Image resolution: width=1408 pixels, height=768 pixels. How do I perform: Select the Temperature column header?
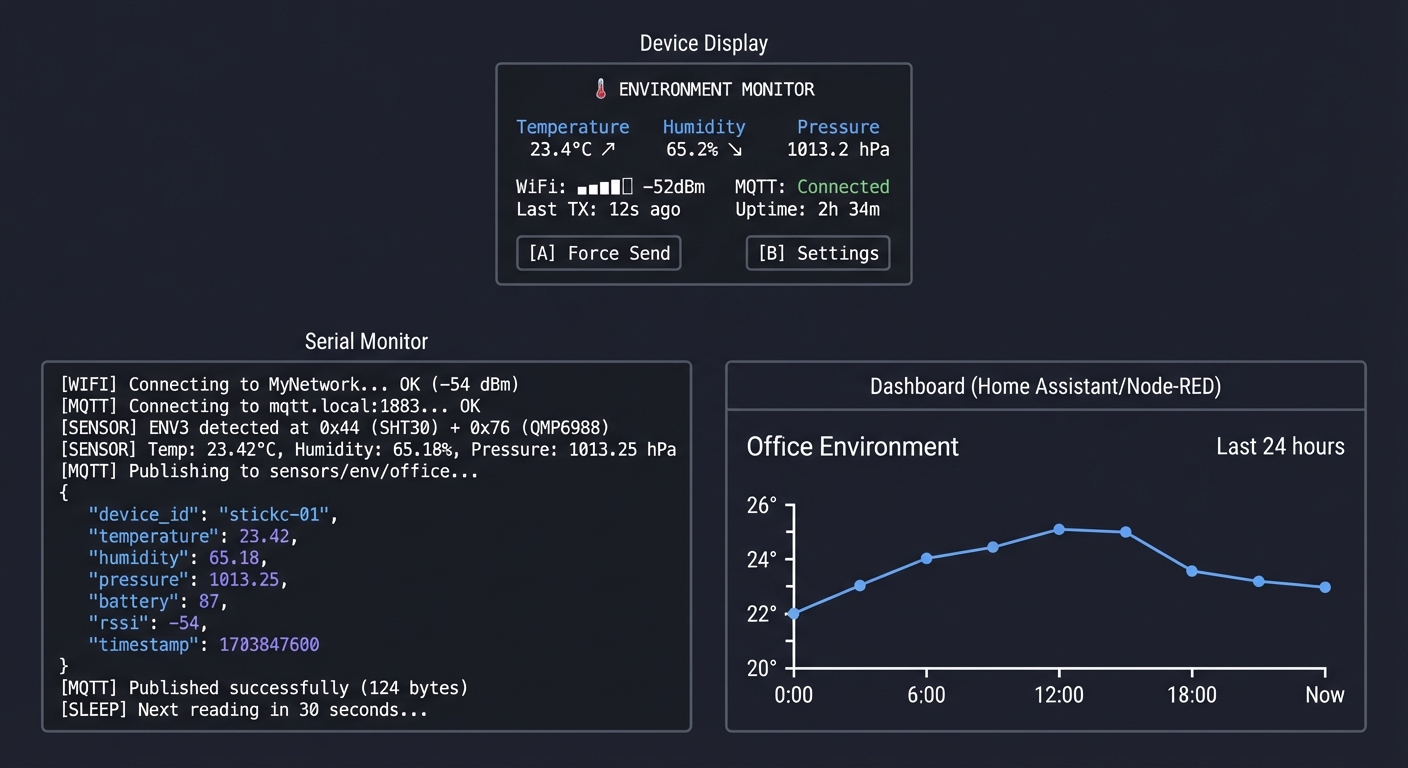click(572, 127)
